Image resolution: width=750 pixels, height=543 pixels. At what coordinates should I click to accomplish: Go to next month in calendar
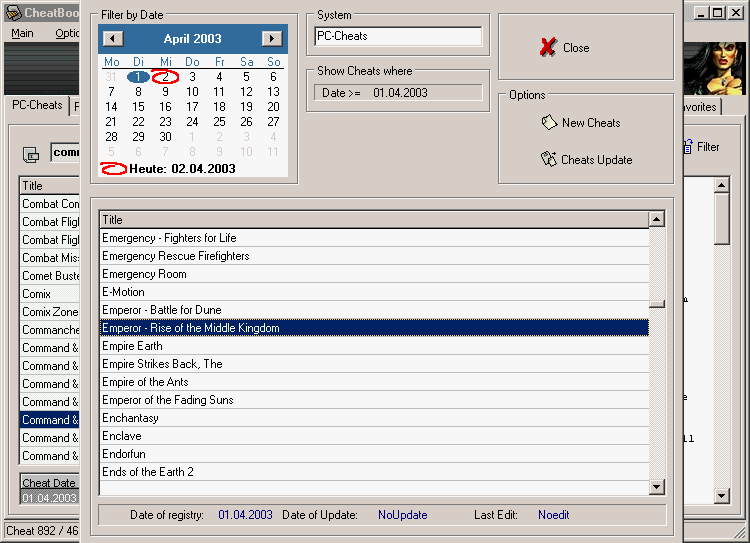coord(271,39)
